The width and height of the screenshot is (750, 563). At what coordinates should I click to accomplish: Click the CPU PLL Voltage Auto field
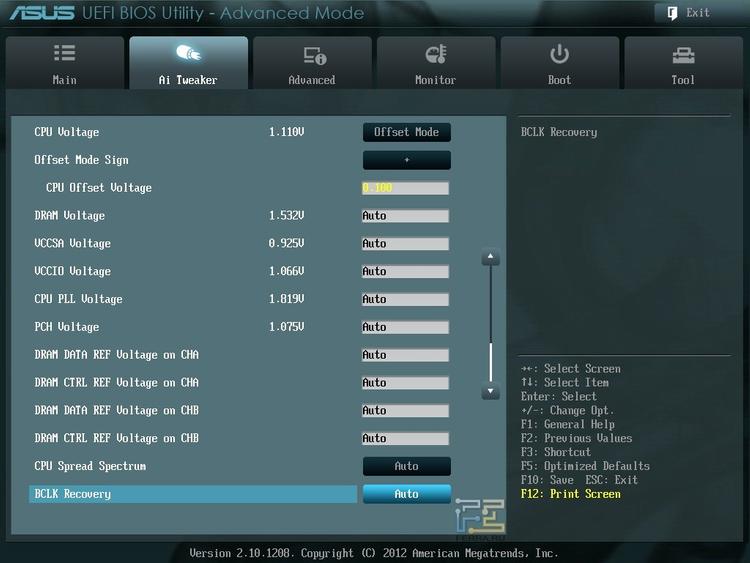(x=405, y=299)
